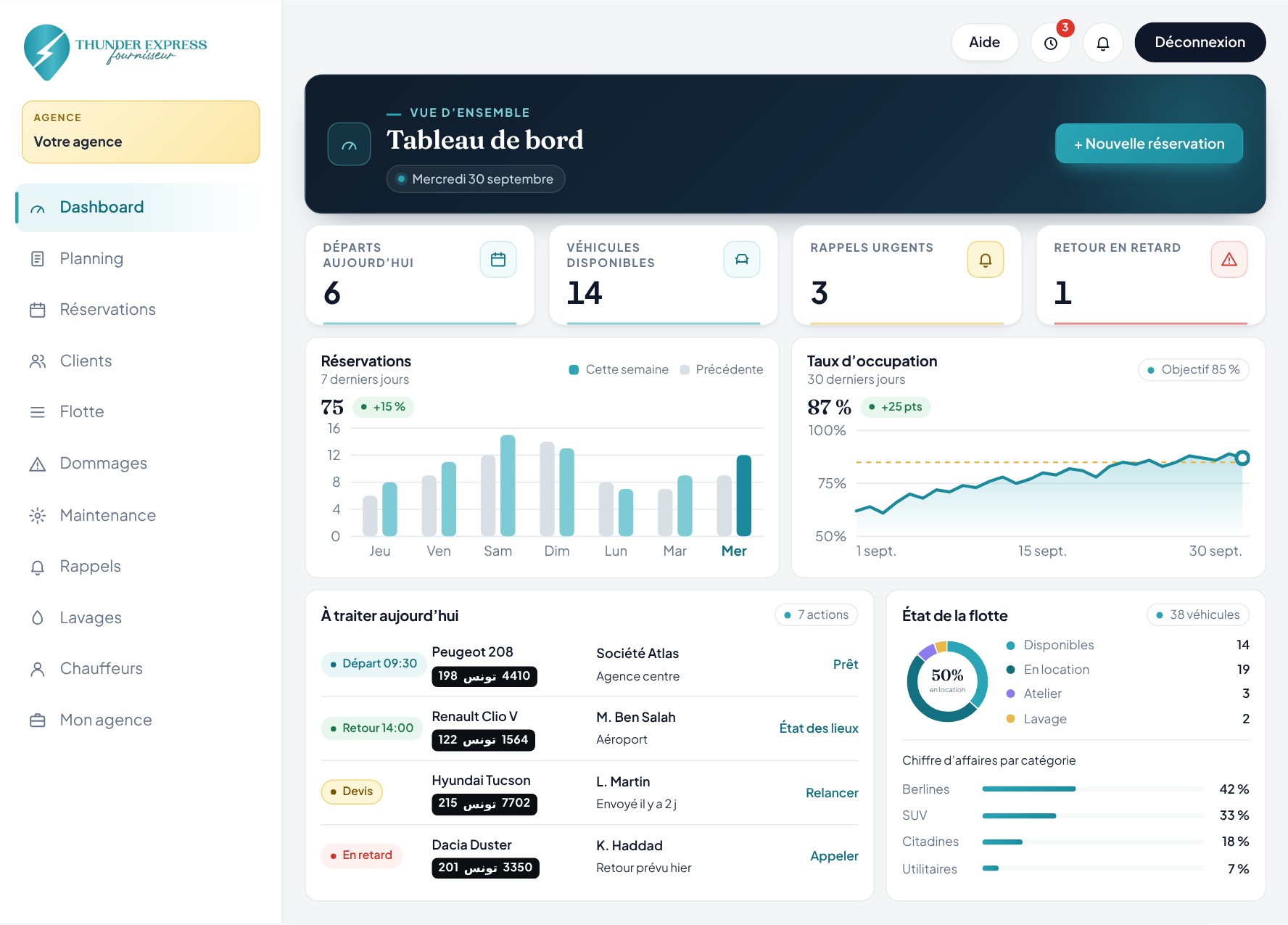Click the dark Mer bar in Réservations chart
The height and width of the screenshot is (925, 1288).
pyautogui.click(x=744, y=496)
